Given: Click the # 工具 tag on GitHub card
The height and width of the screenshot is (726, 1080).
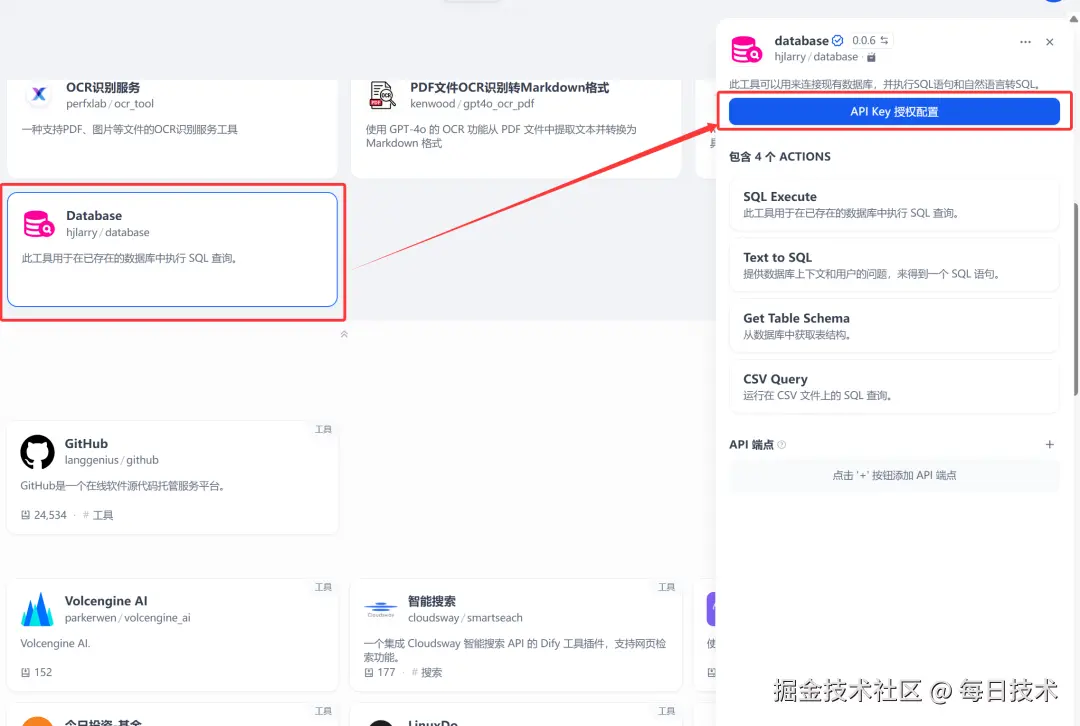Looking at the screenshot, I should coord(98,515).
